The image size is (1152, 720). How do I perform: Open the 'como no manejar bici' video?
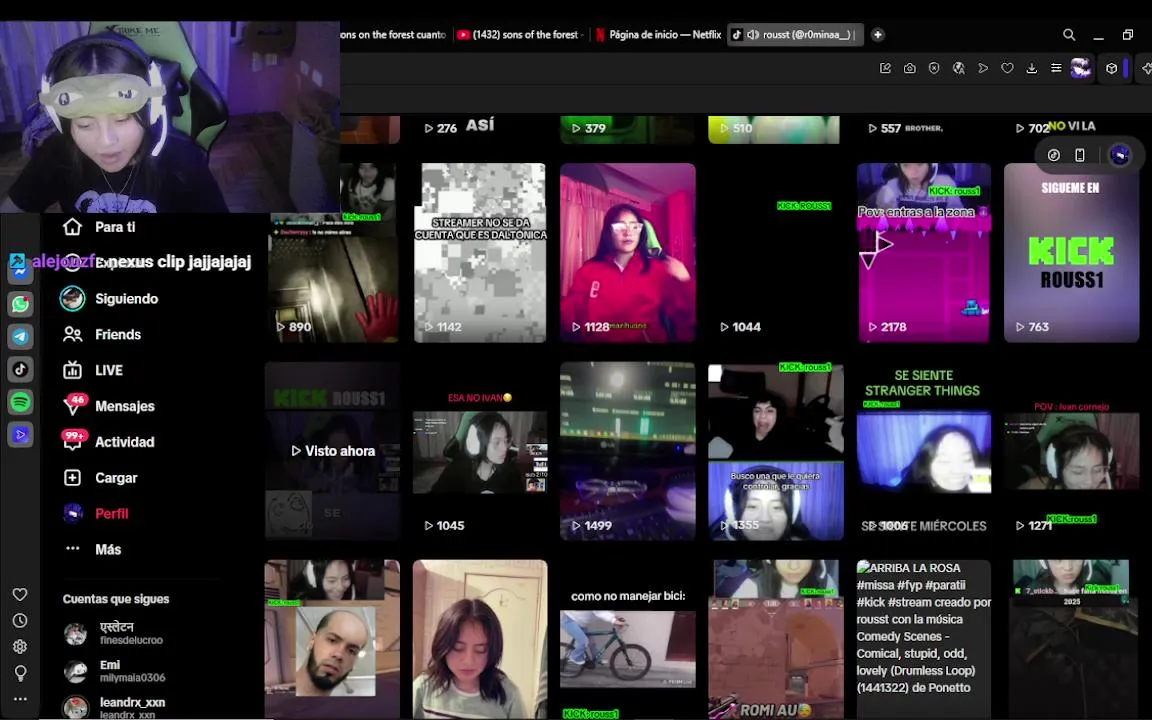[x=628, y=640]
